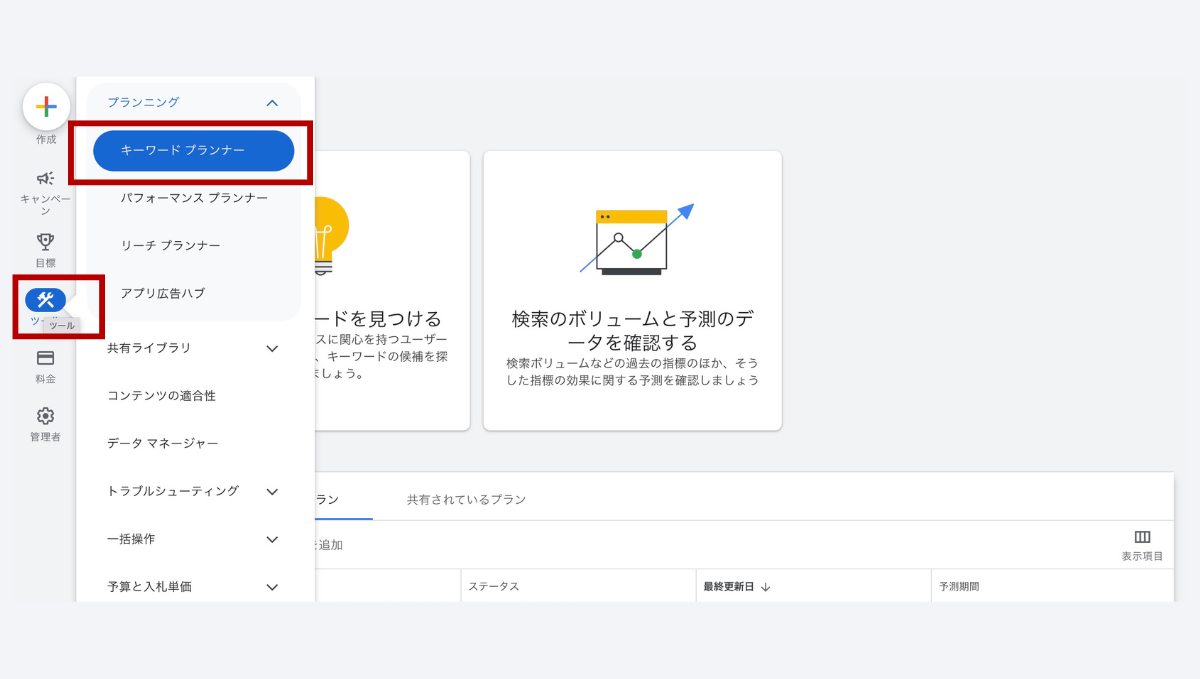Open コンテンツの適合性 link
1200x679 pixels.
pyautogui.click(x=161, y=396)
